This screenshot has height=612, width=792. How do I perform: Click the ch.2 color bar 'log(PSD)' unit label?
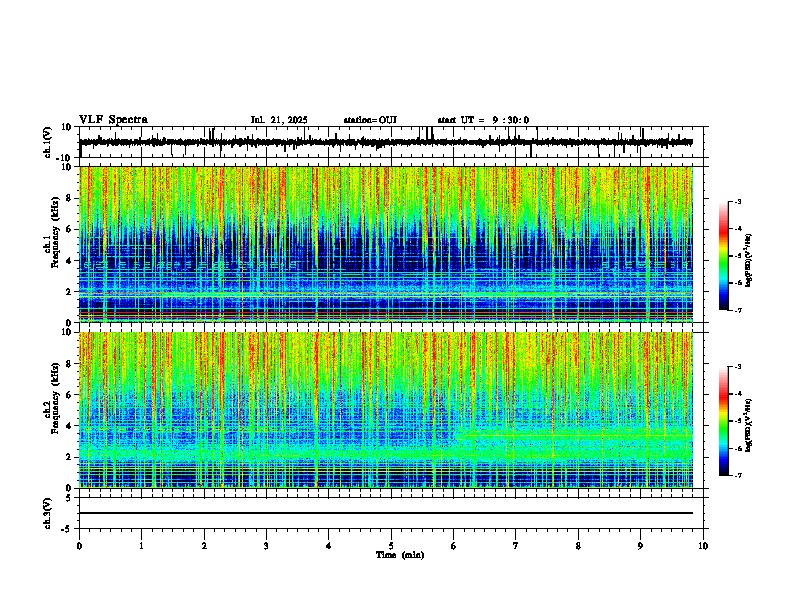click(x=748, y=425)
